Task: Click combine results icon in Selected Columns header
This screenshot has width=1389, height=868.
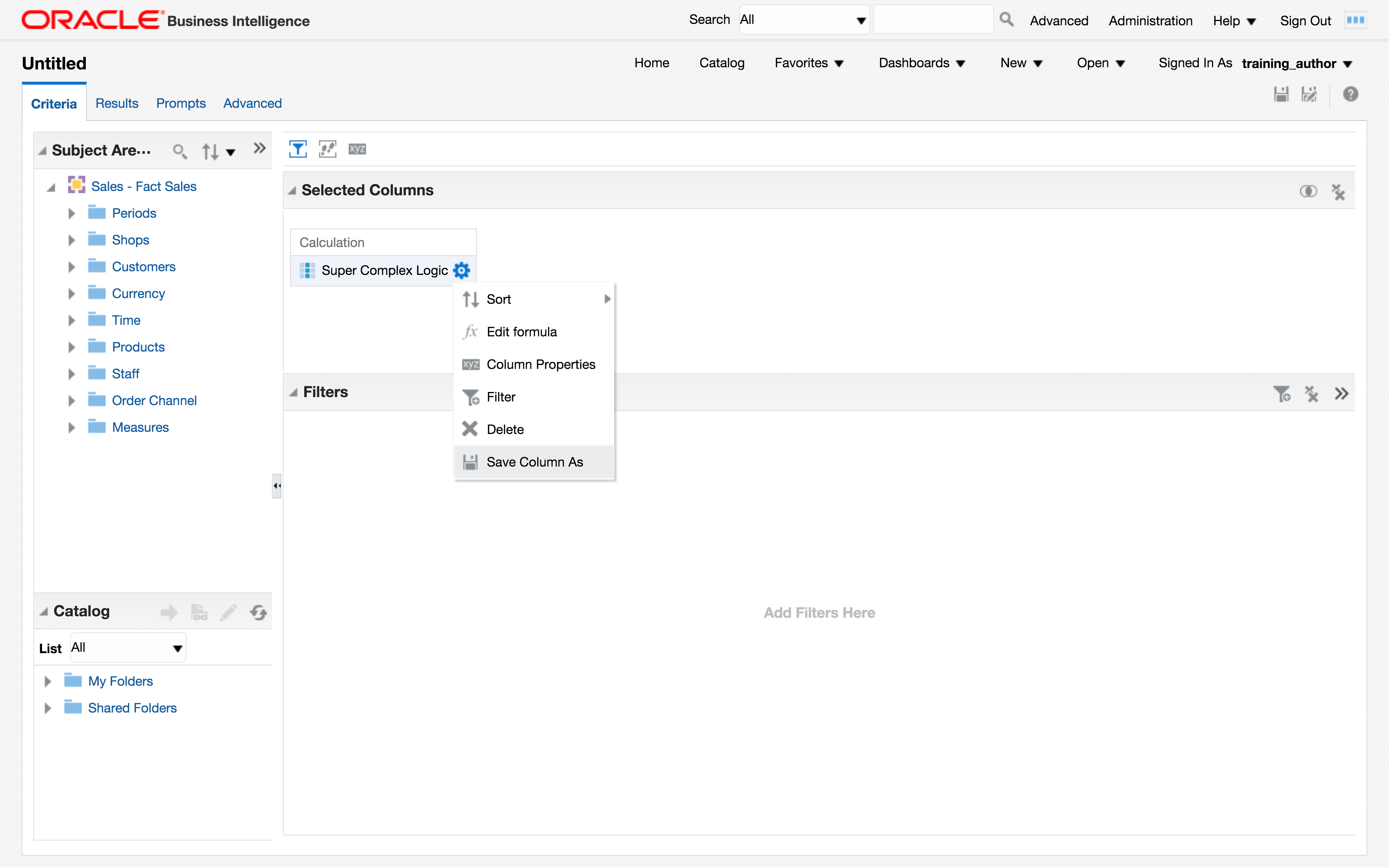Action: (1308, 191)
